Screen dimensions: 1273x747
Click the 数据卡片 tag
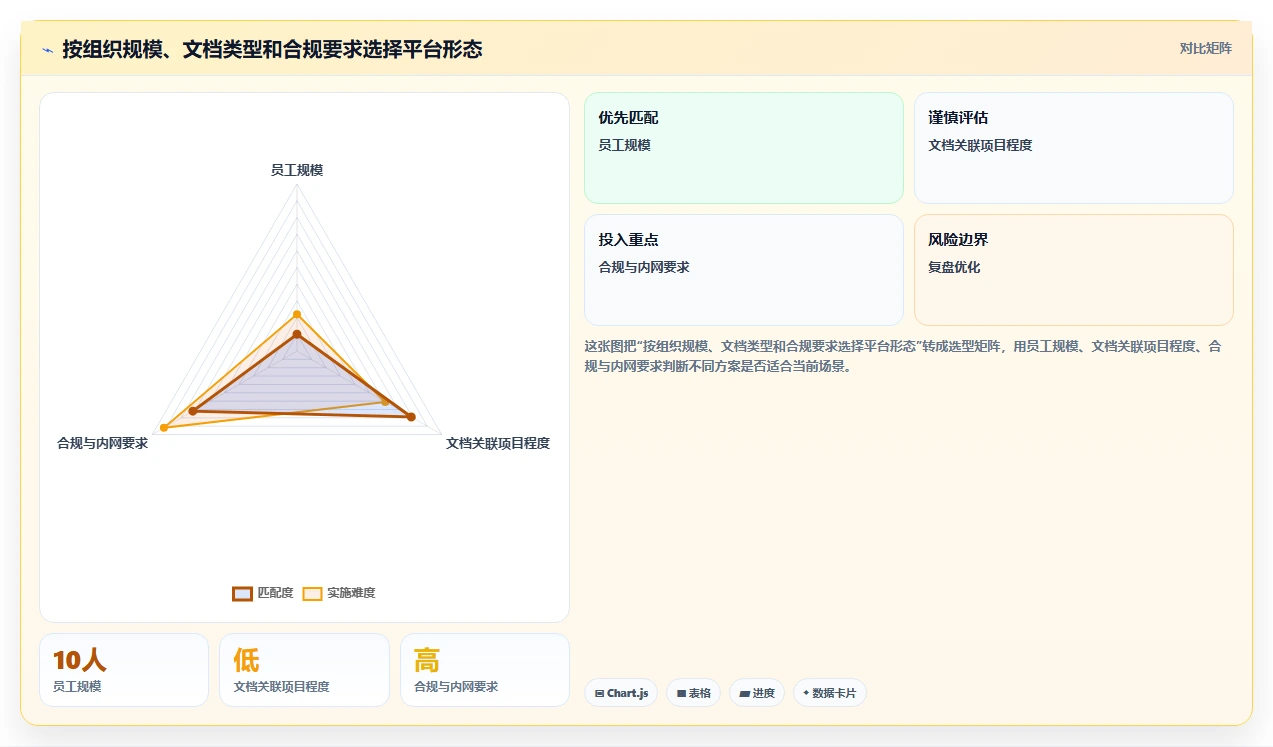pos(830,693)
